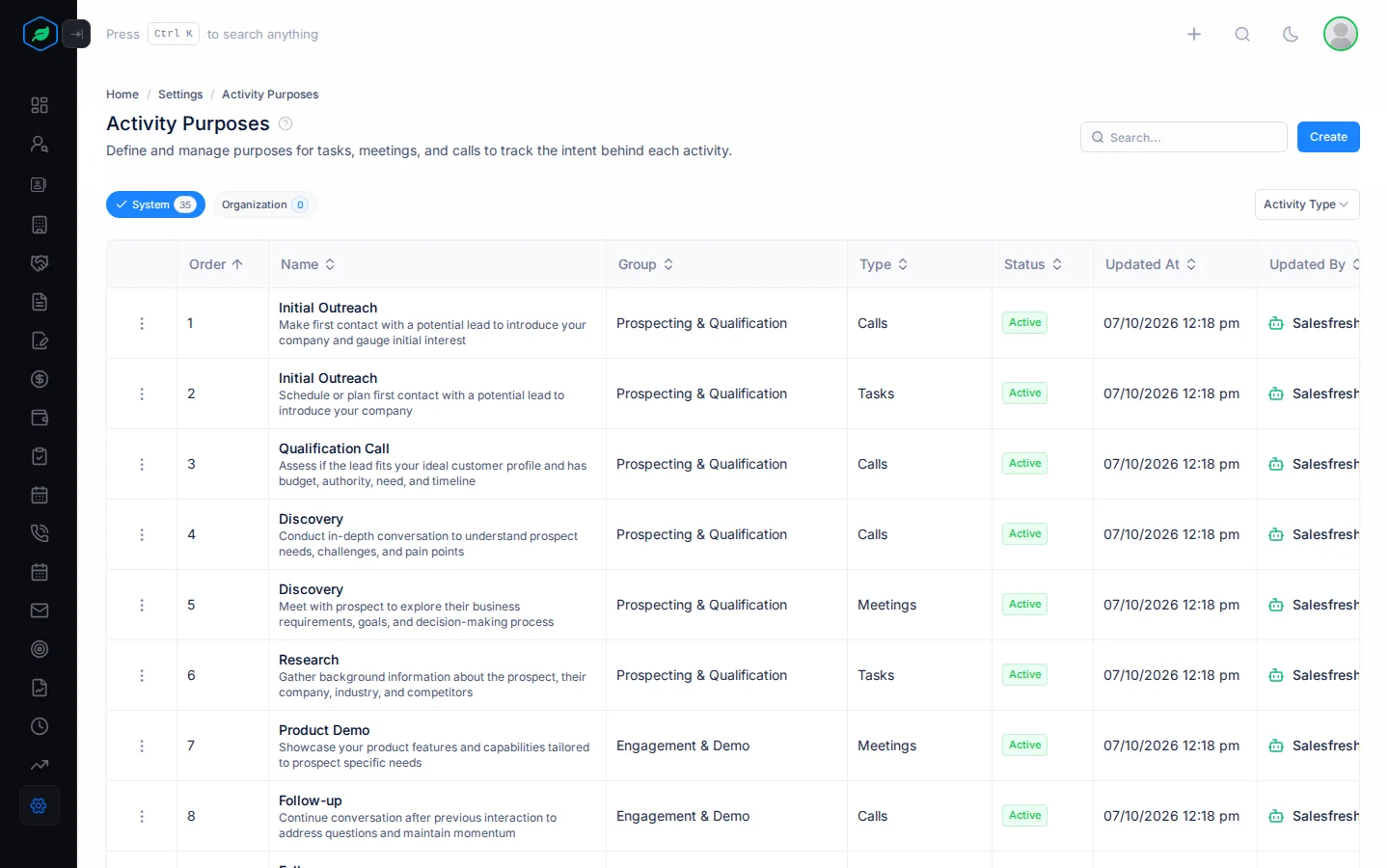Switch to the Organization tab
This screenshot has height=868, width=1389.
point(264,204)
